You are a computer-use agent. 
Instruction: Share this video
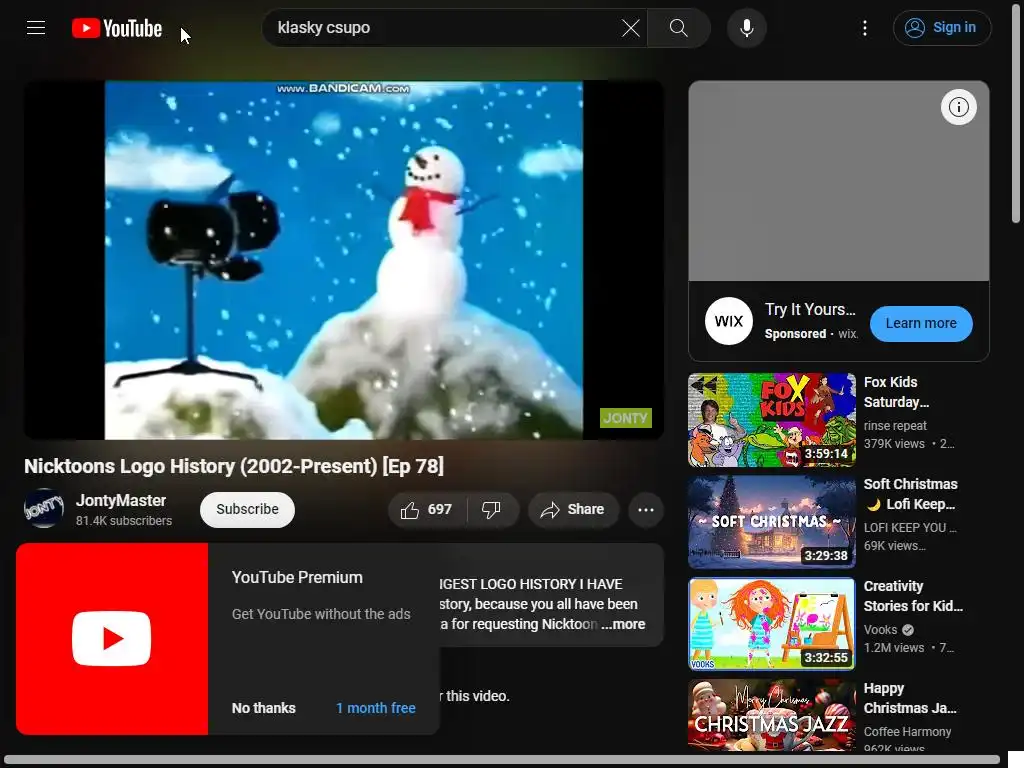click(573, 509)
